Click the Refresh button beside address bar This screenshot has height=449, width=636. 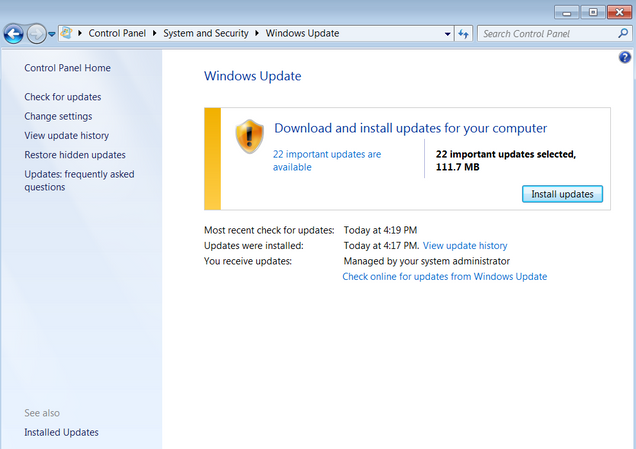click(x=464, y=34)
